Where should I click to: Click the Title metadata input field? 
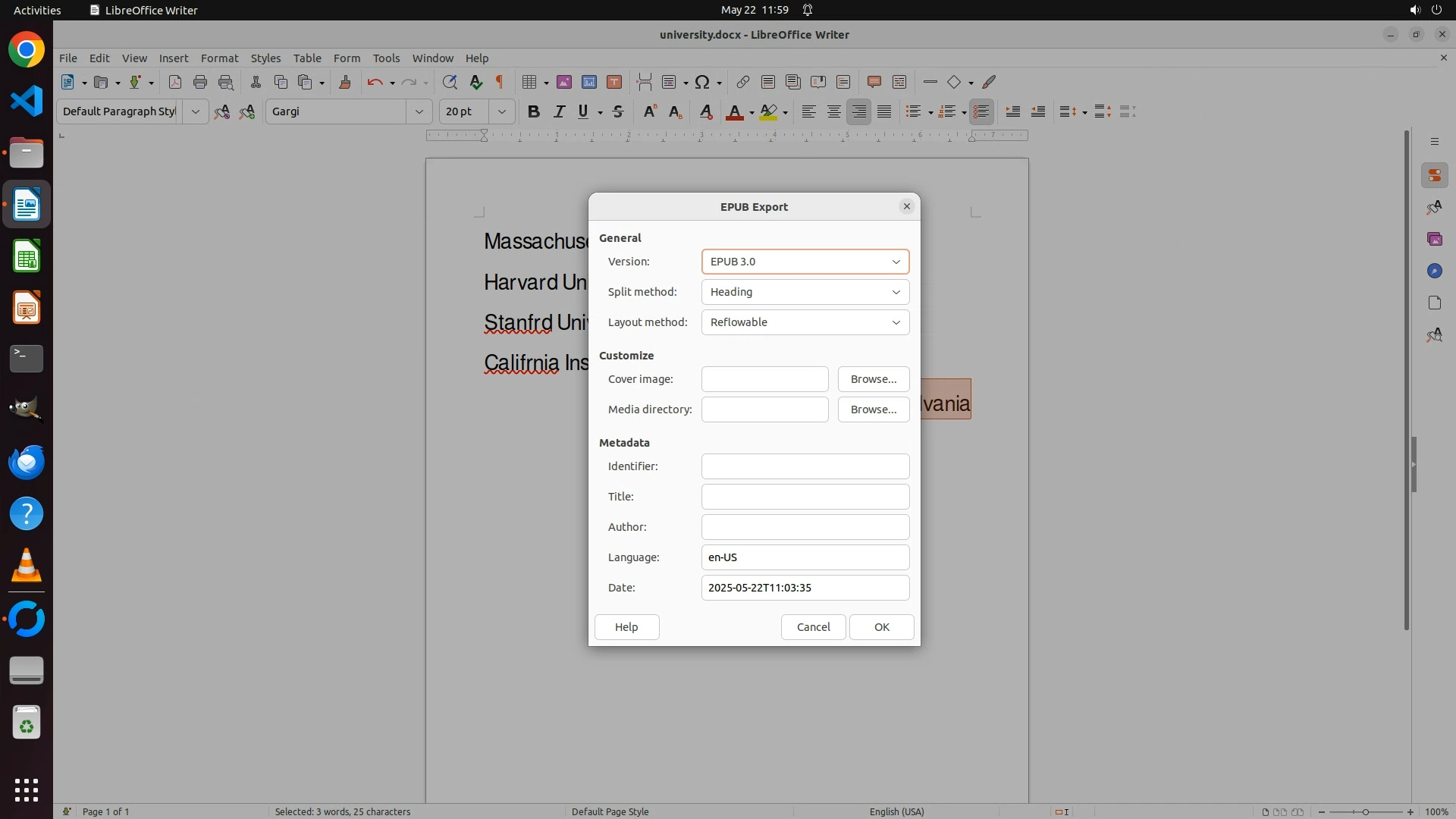click(x=805, y=497)
